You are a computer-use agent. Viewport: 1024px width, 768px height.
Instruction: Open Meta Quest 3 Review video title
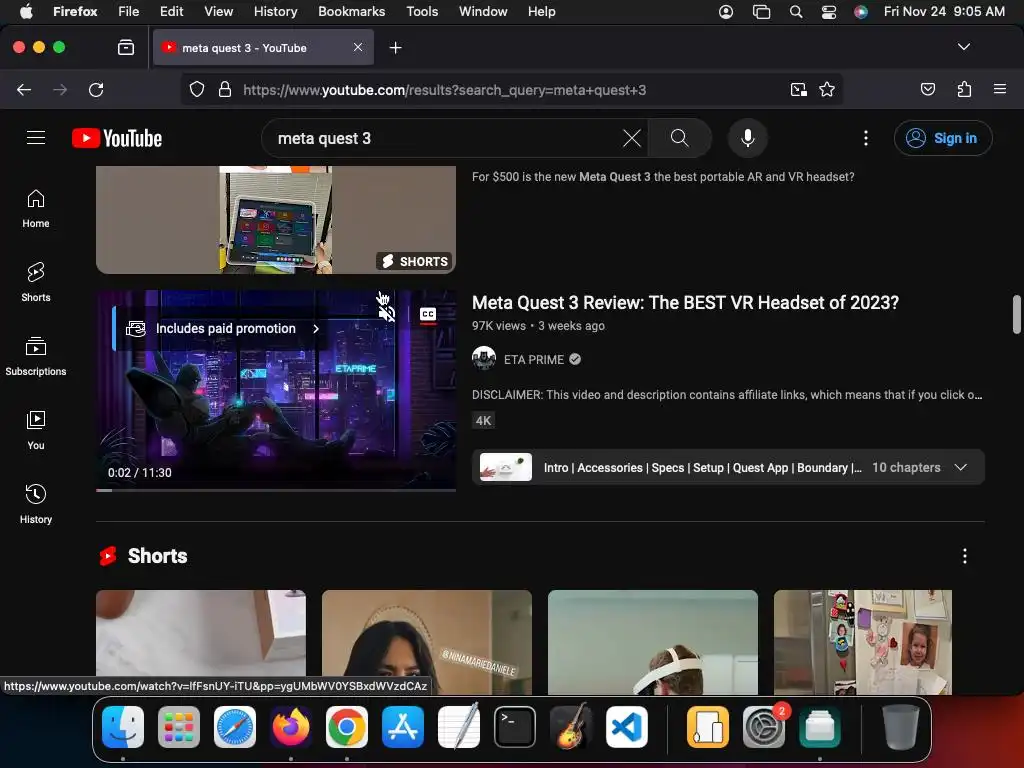[685, 302]
